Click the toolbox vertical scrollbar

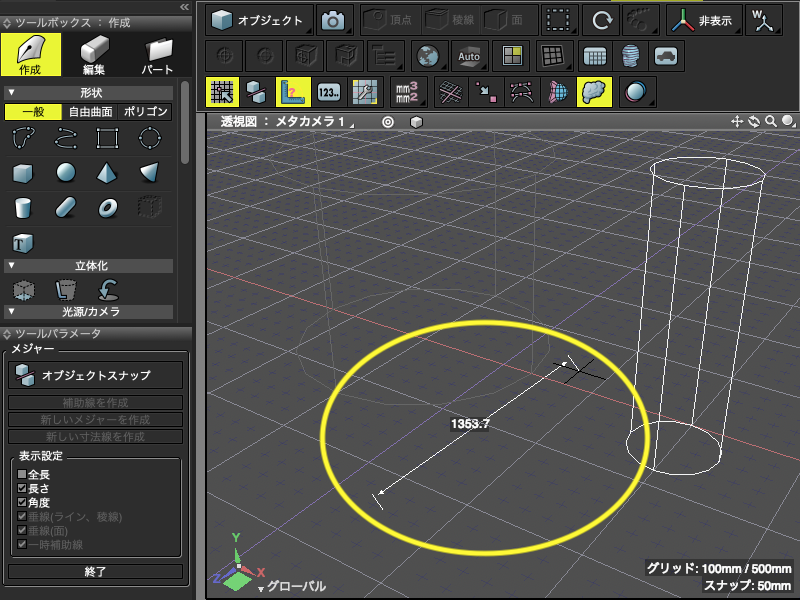tap(185, 122)
